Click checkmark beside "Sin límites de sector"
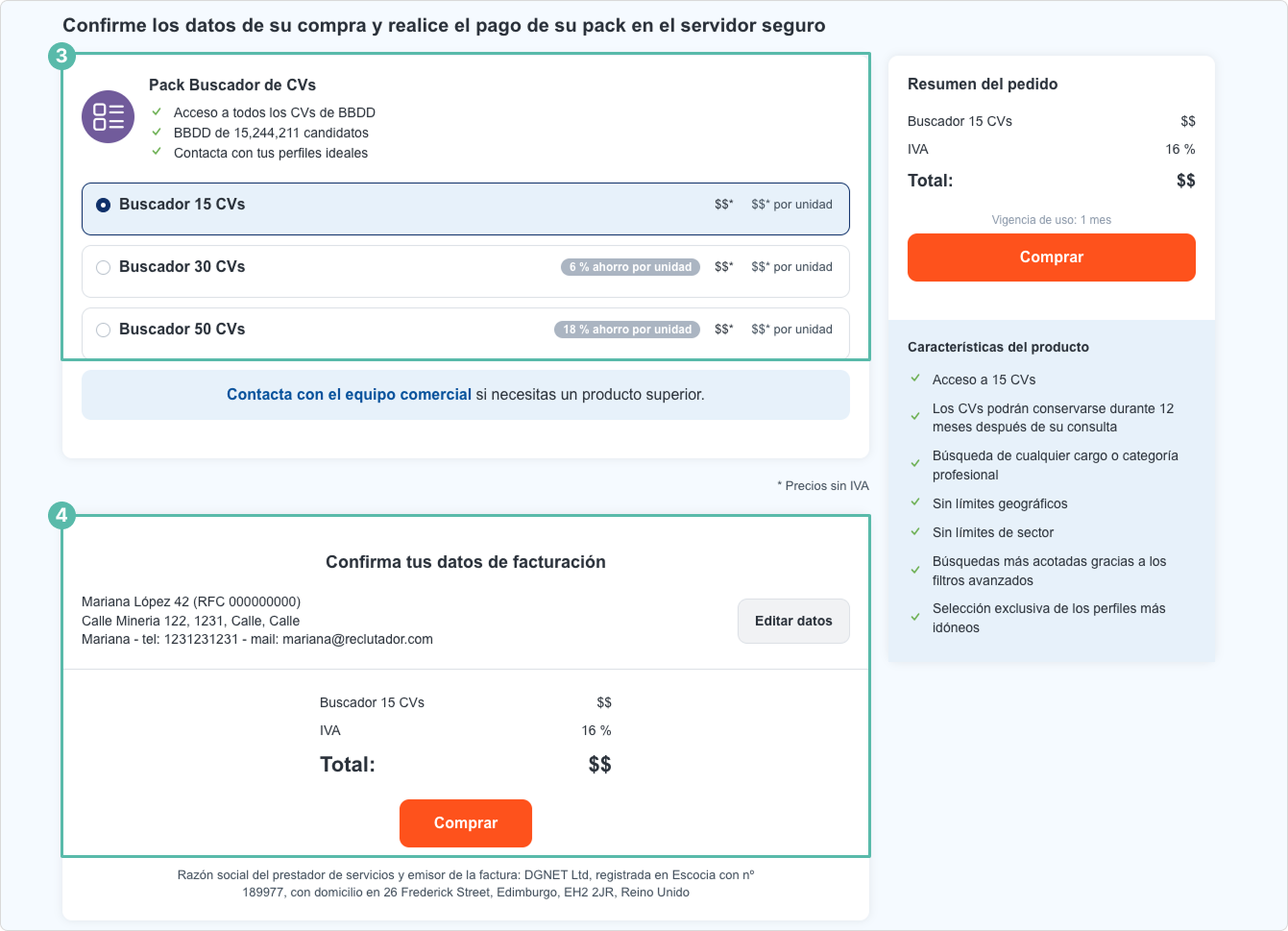 click(914, 532)
